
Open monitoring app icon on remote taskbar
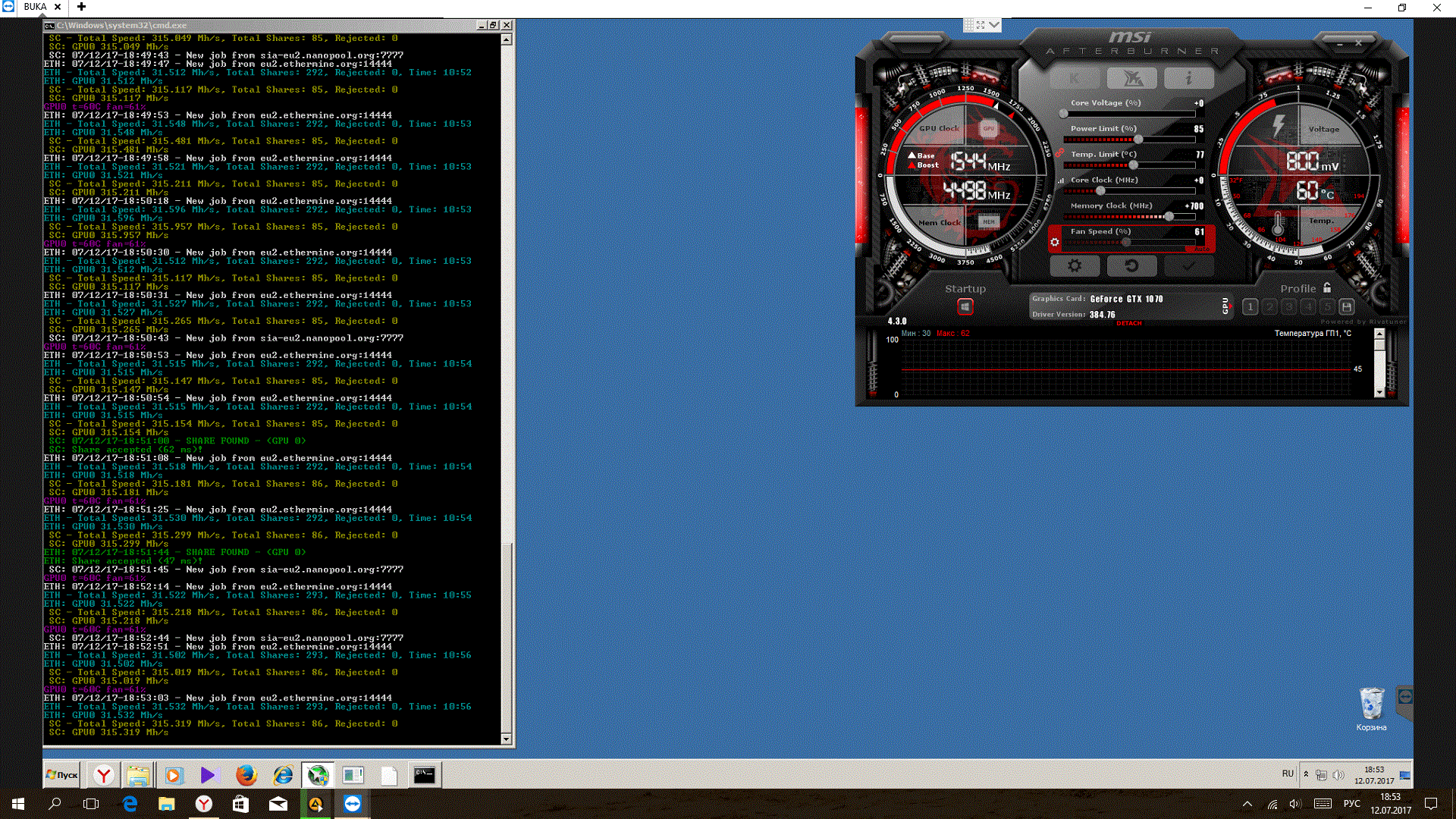coord(353,775)
